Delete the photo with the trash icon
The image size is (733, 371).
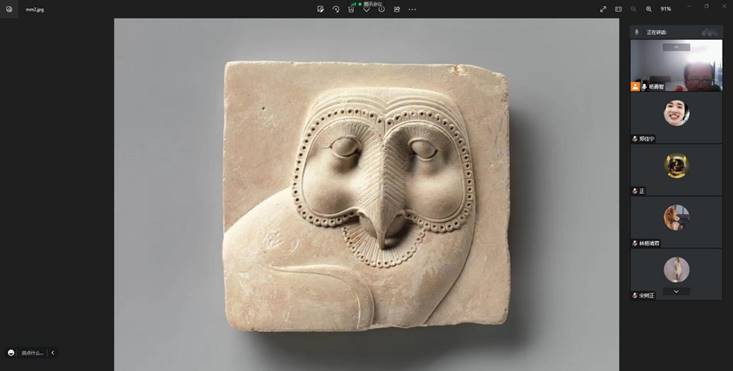coord(351,9)
